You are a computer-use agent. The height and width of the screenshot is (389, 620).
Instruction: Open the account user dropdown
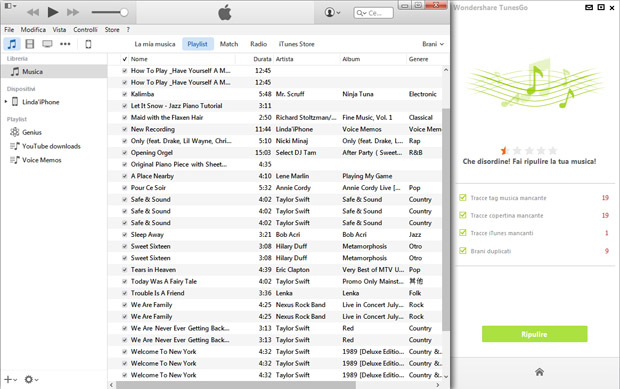pyautogui.click(x=333, y=13)
